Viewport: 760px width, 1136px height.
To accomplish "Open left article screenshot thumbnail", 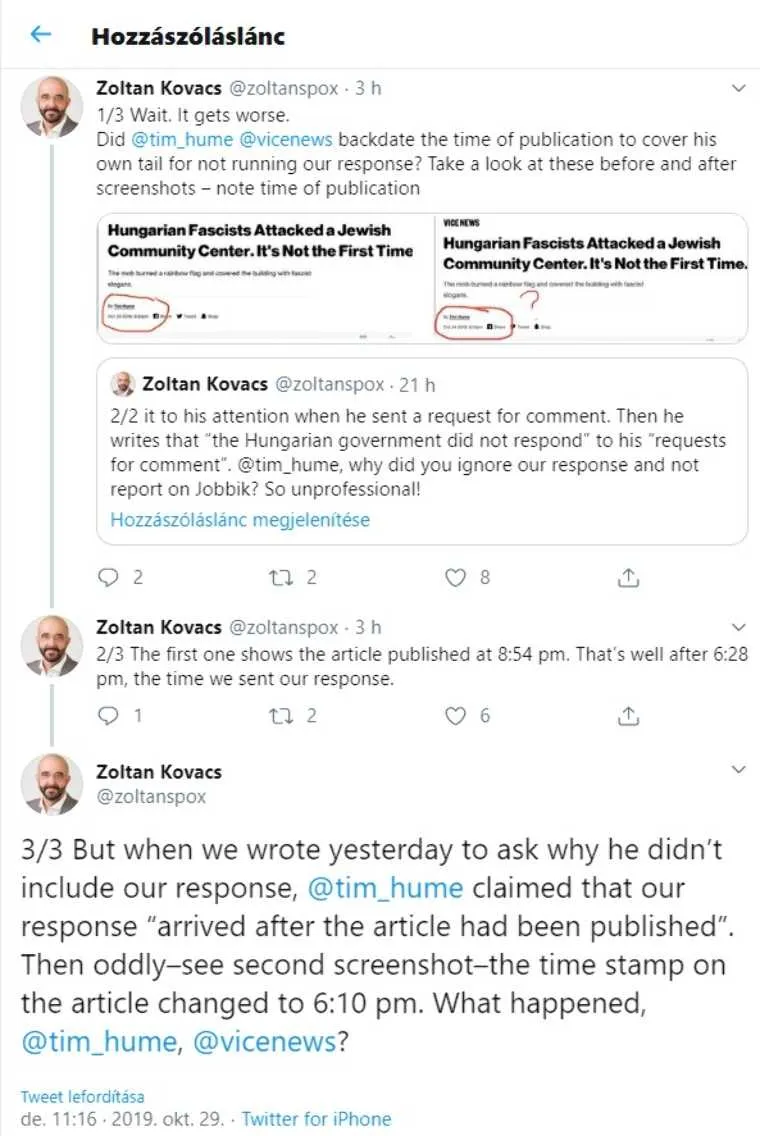I will point(262,278).
